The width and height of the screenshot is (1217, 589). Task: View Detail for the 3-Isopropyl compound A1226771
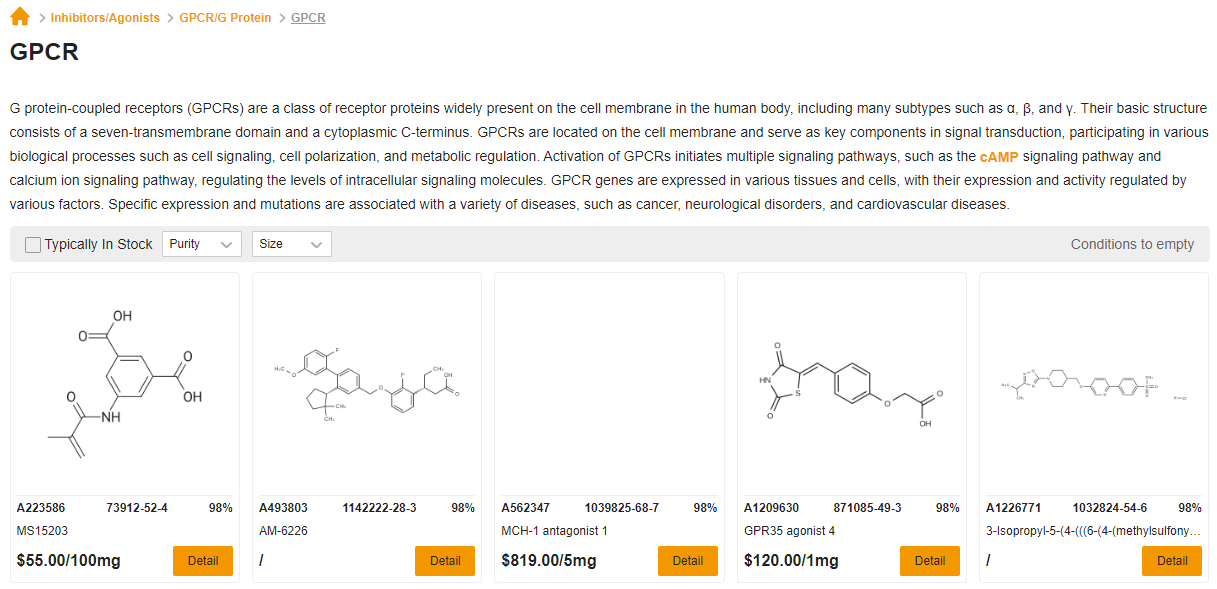pyautogui.click(x=1172, y=561)
